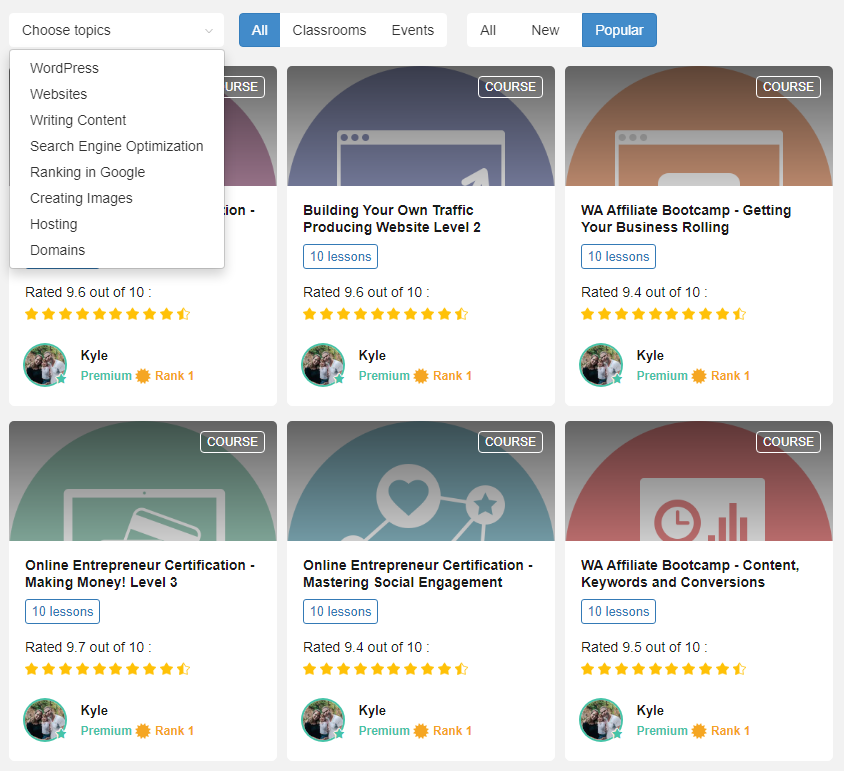844x771 pixels.
Task: Click COURSE badge on Keywords and Conversions card
Action: pyautogui.click(x=788, y=441)
